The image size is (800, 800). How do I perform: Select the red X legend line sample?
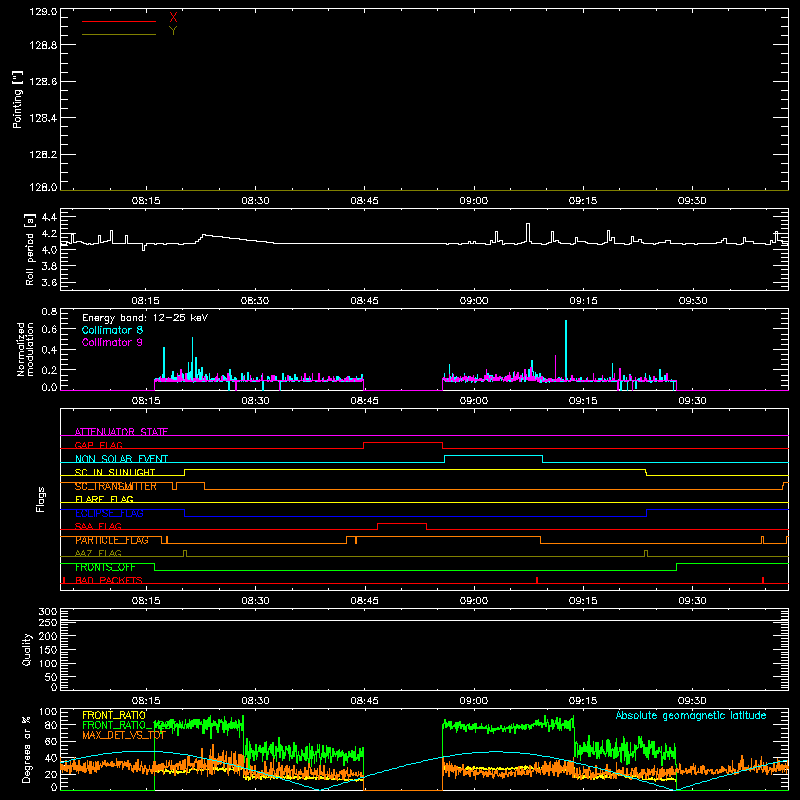tap(119, 21)
